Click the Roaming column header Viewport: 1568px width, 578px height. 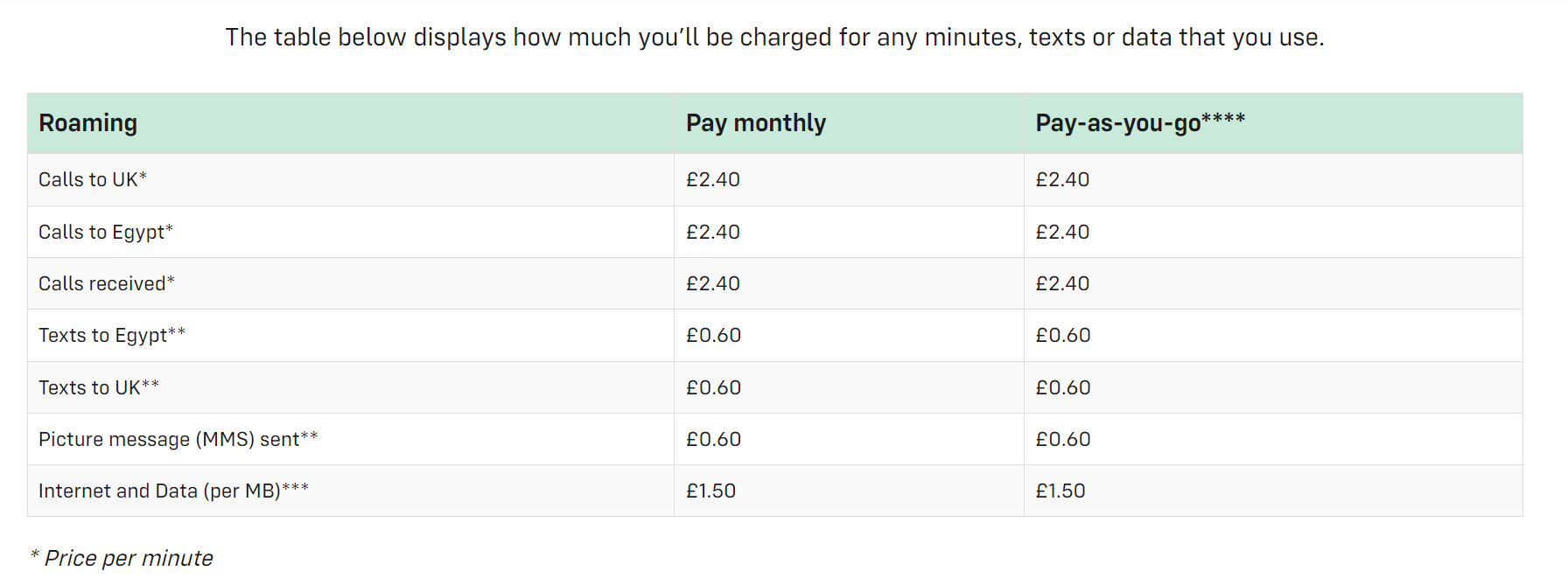pos(87,123)
